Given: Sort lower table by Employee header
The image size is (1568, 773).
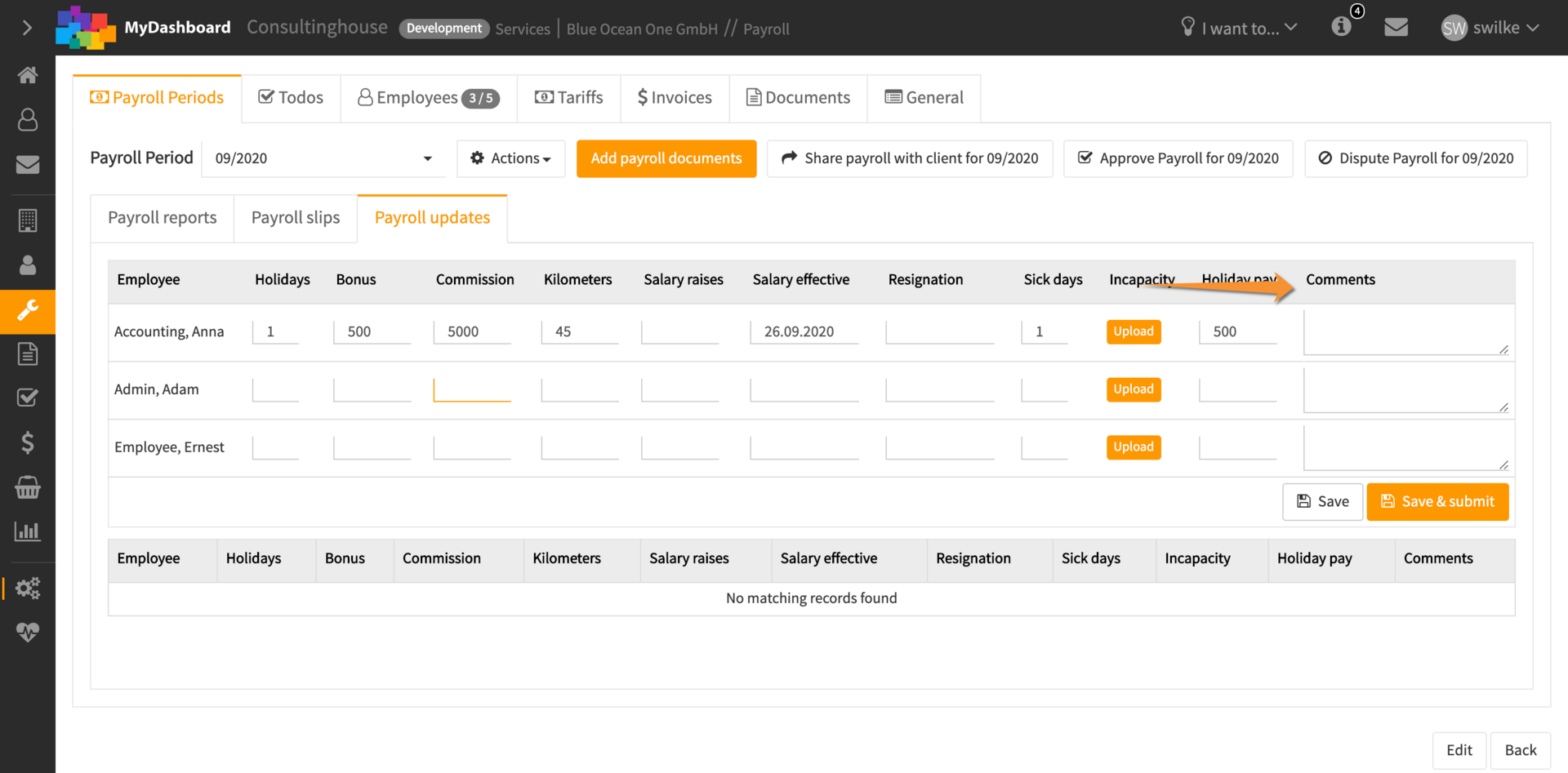Looking at the screenshot, I should [163, 559].
